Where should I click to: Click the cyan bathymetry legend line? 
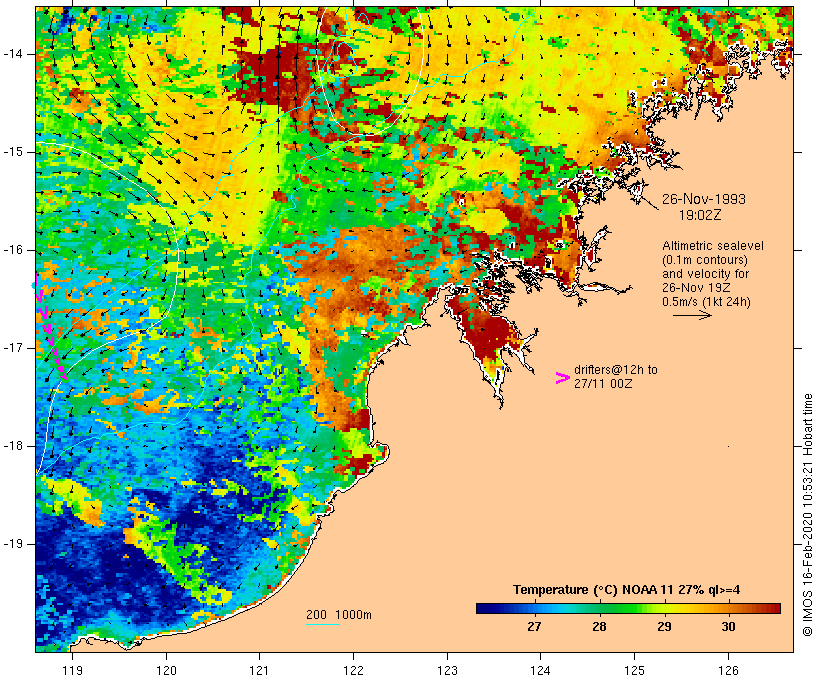(x=323, y=624)
